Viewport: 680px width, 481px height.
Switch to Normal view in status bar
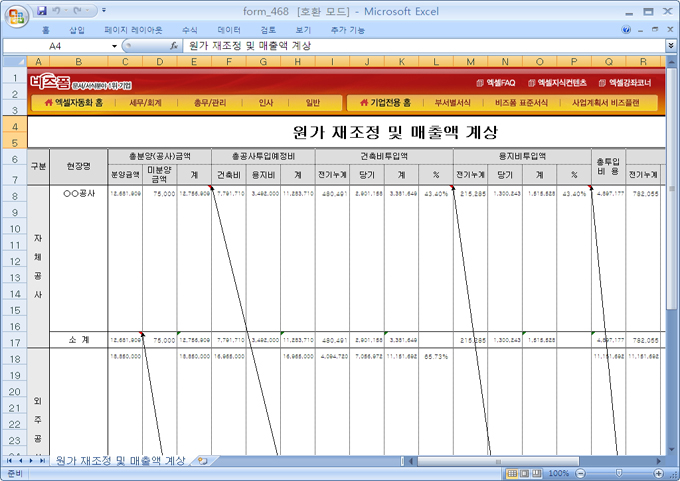pyautogui.click(x=511, y=473)
